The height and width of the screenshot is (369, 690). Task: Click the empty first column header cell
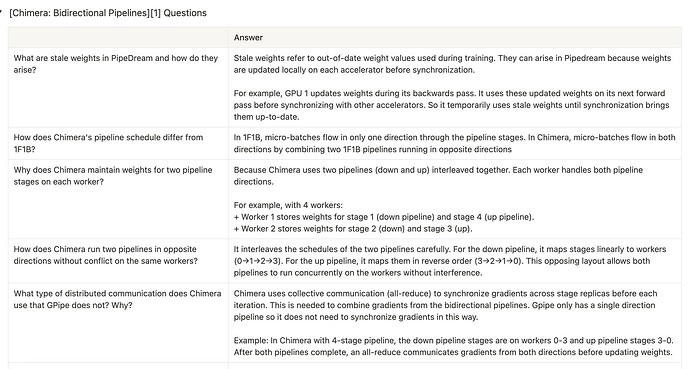tap(118, 37)
